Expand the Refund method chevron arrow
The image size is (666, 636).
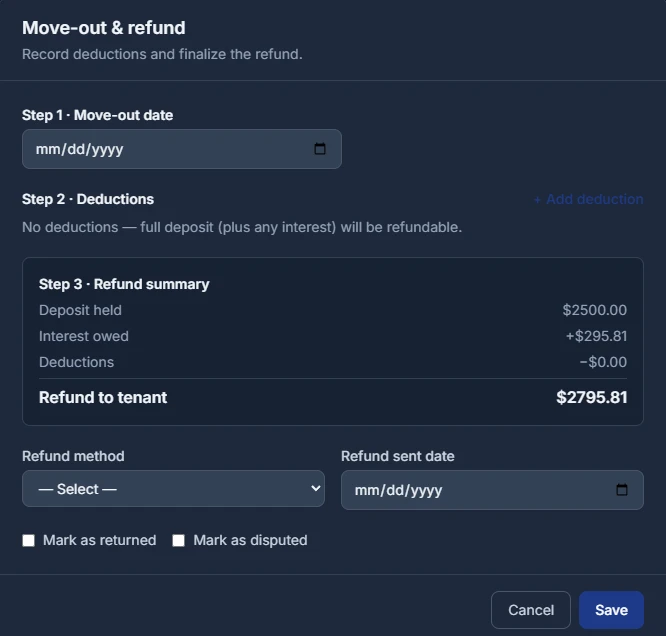pyautogui.click(x=316, y=488)
